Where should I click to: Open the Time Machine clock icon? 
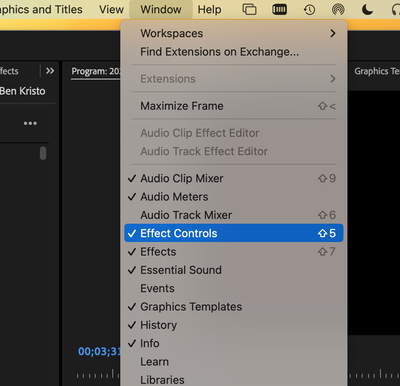(x=309, y=10)
